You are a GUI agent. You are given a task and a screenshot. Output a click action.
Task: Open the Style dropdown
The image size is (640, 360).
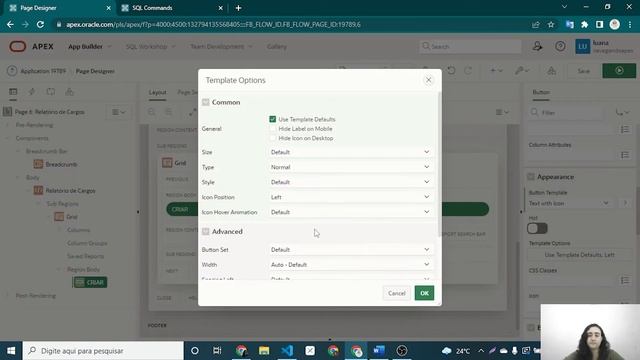350,182
